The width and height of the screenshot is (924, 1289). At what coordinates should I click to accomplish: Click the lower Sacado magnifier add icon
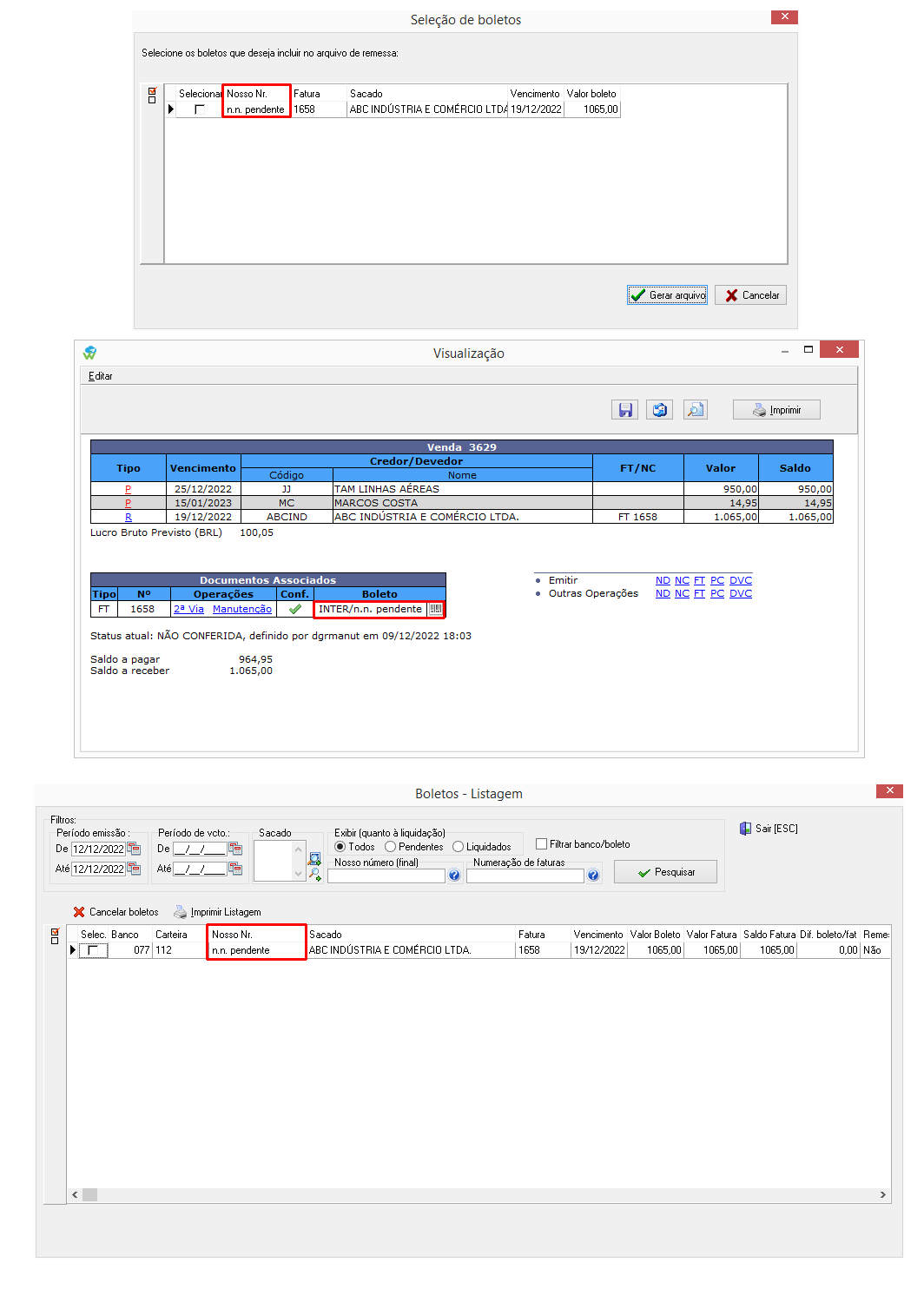(314, 875)
